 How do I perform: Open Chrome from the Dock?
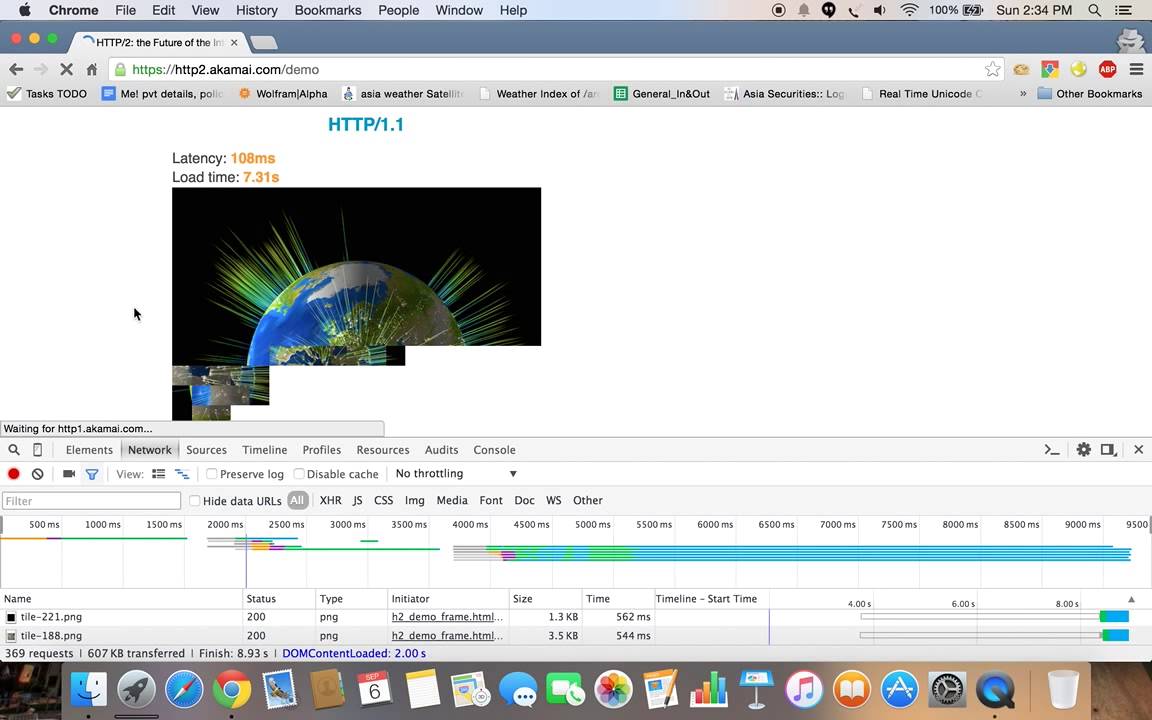tap(231, 689)
